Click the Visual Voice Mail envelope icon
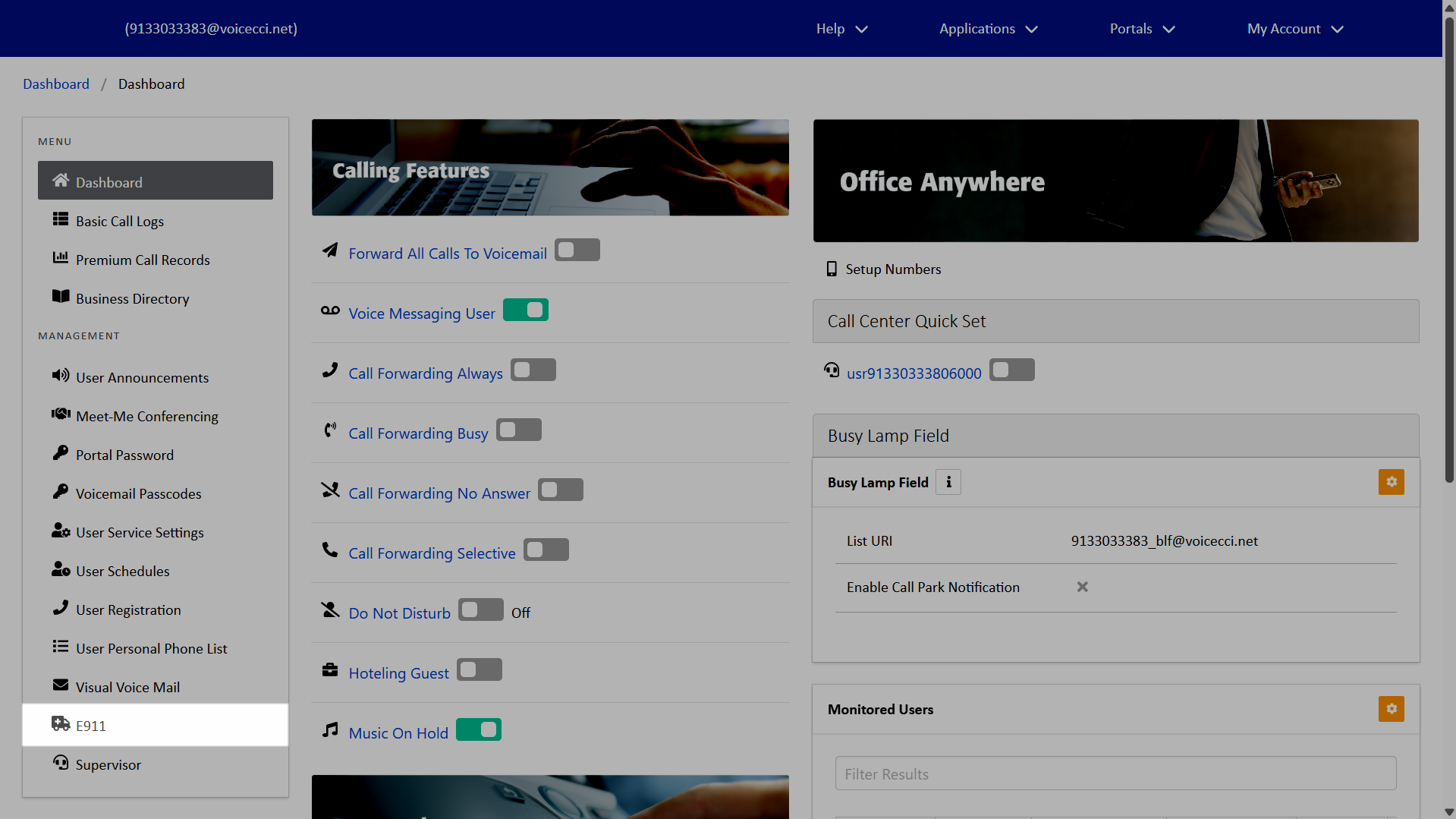 click(x=61, y=685)
